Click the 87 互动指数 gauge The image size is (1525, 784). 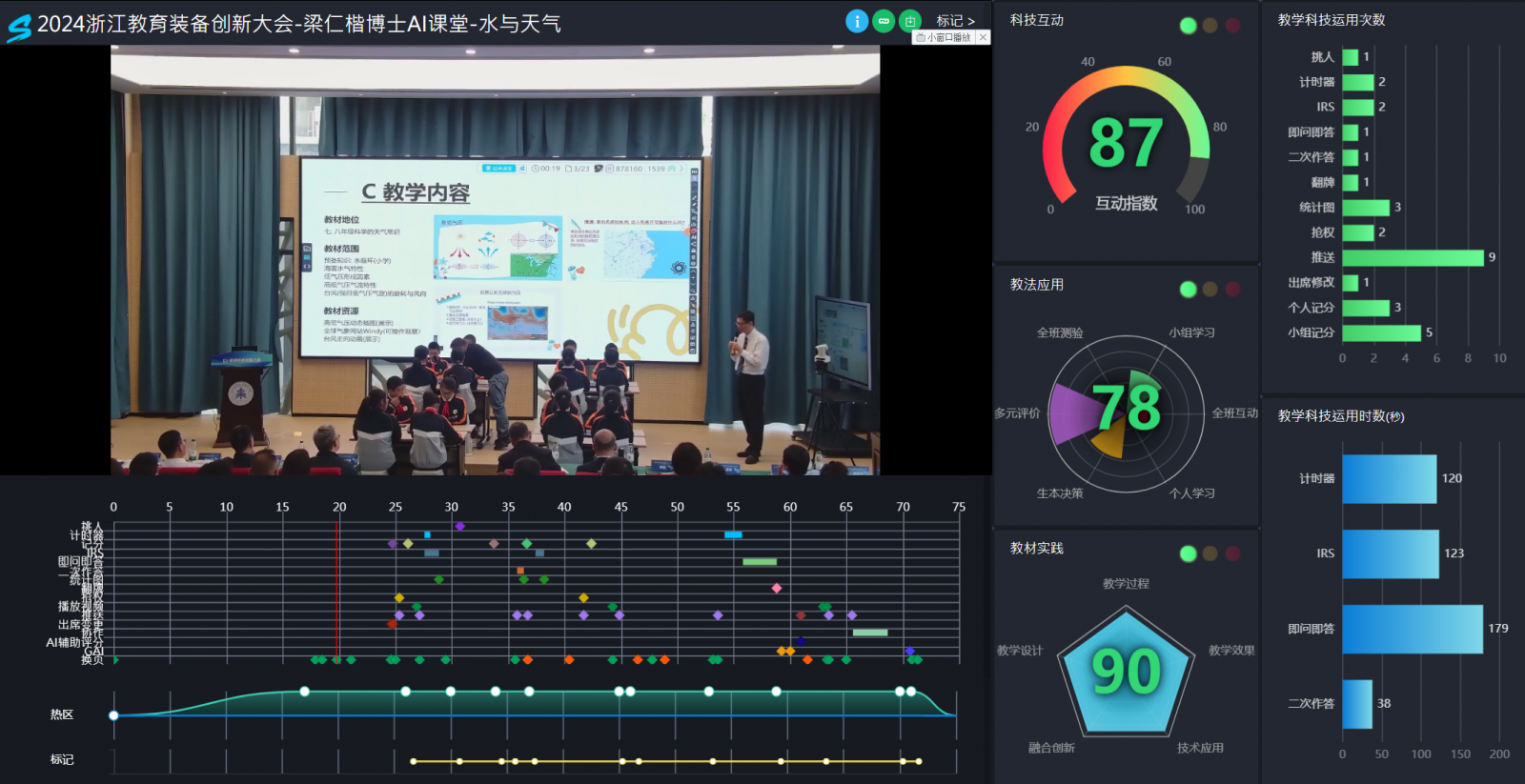(1126, 143)
